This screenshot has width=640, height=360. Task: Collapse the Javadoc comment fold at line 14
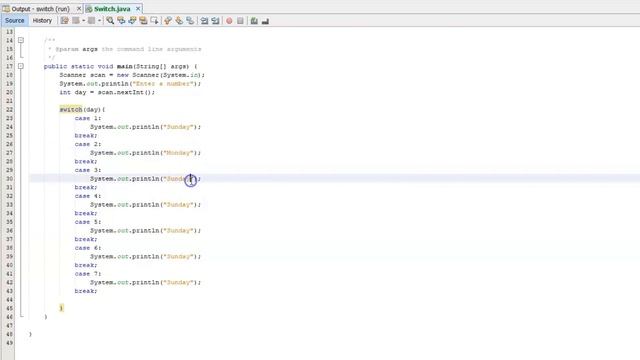[21, 40]
